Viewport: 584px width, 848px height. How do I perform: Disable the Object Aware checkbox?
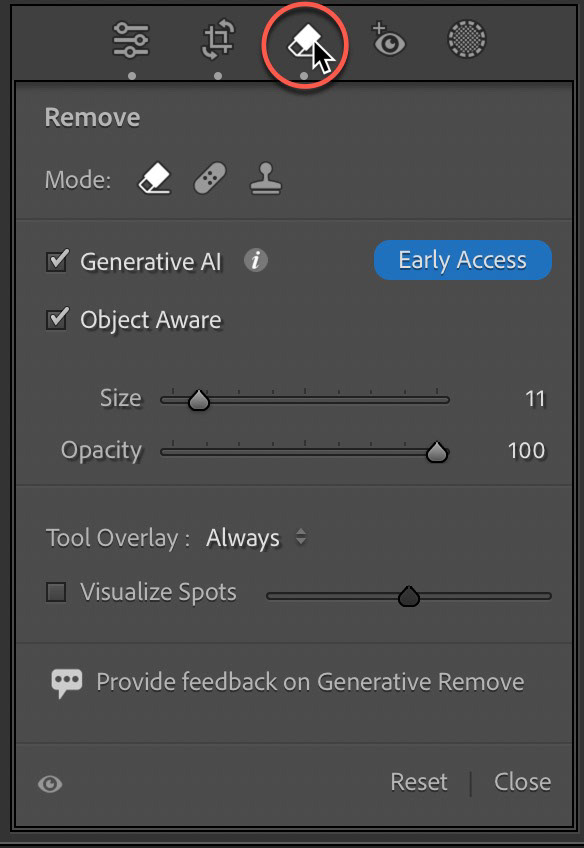pyautogui.click(x=57, y=319)
